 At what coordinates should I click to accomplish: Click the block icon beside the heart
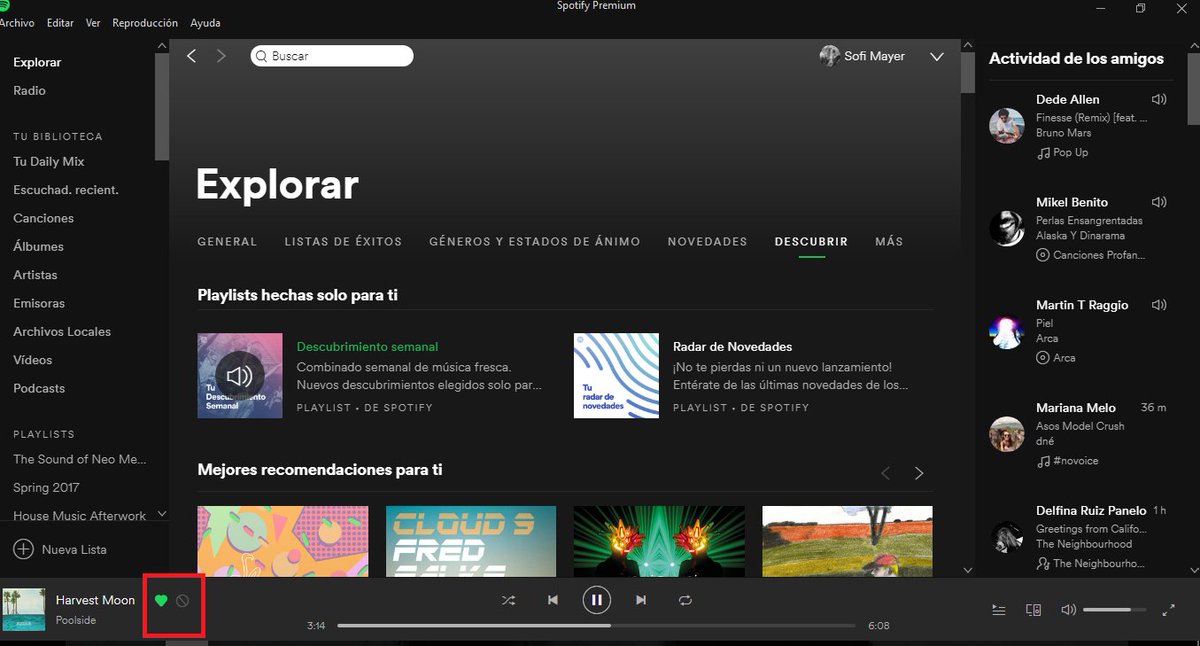click(182, 601)
